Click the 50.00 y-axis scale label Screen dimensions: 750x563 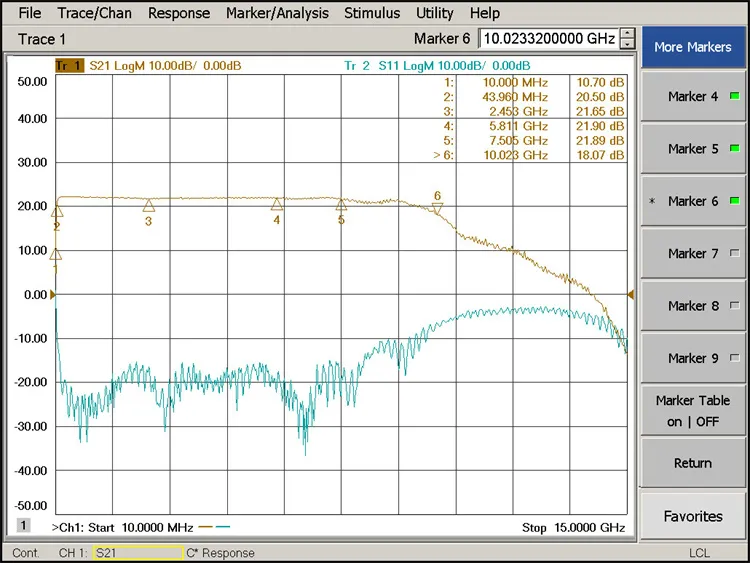(x=33, y=82)
